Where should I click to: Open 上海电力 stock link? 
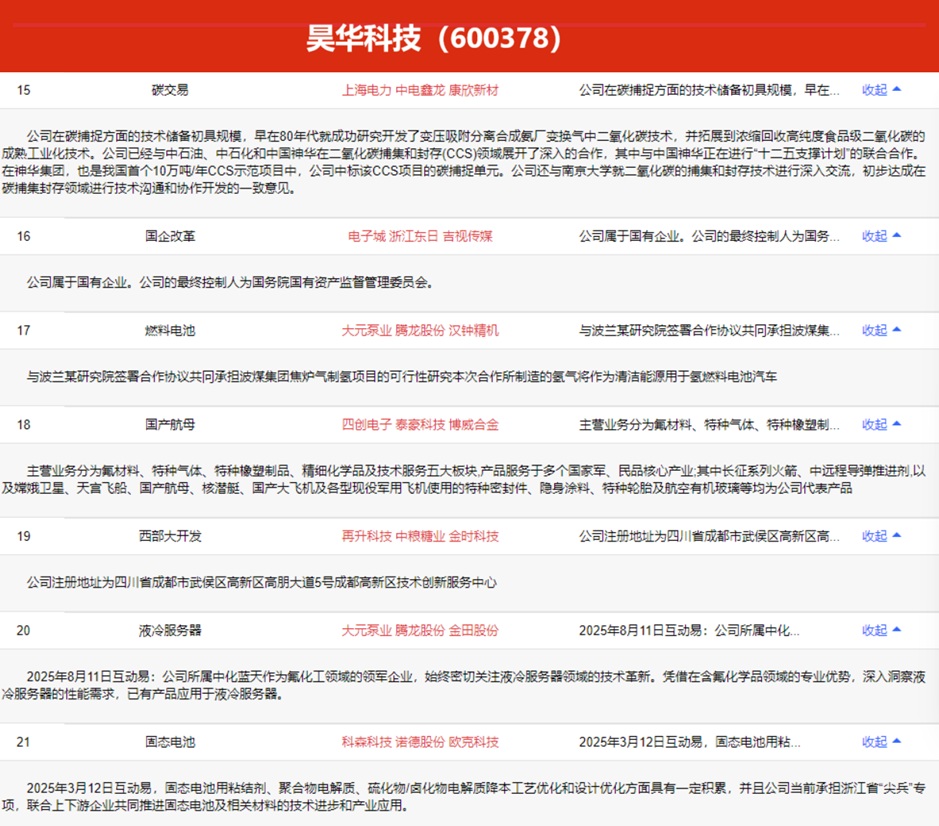coord(366,90)
